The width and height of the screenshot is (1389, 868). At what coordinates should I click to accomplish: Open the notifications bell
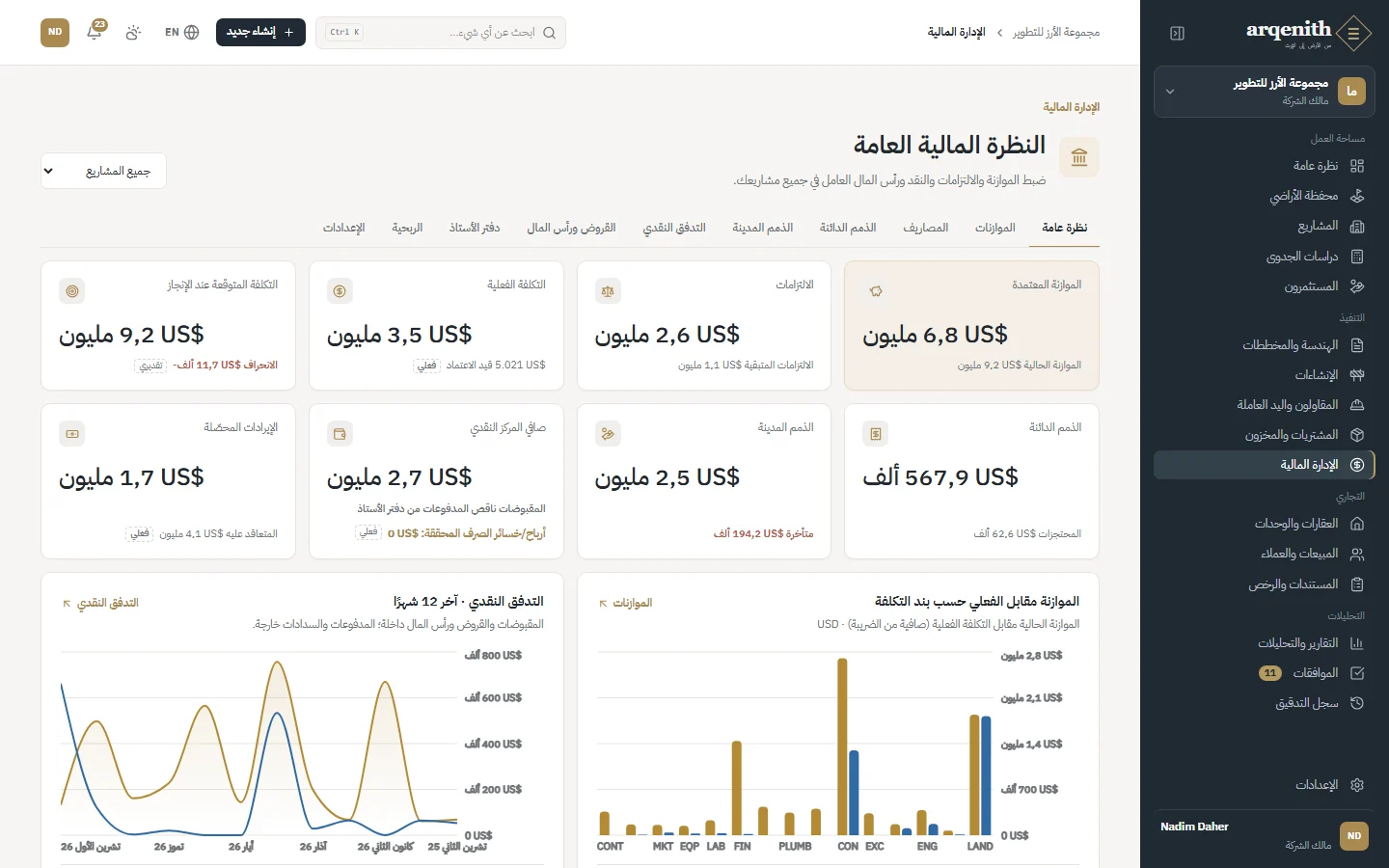(95, 32)
